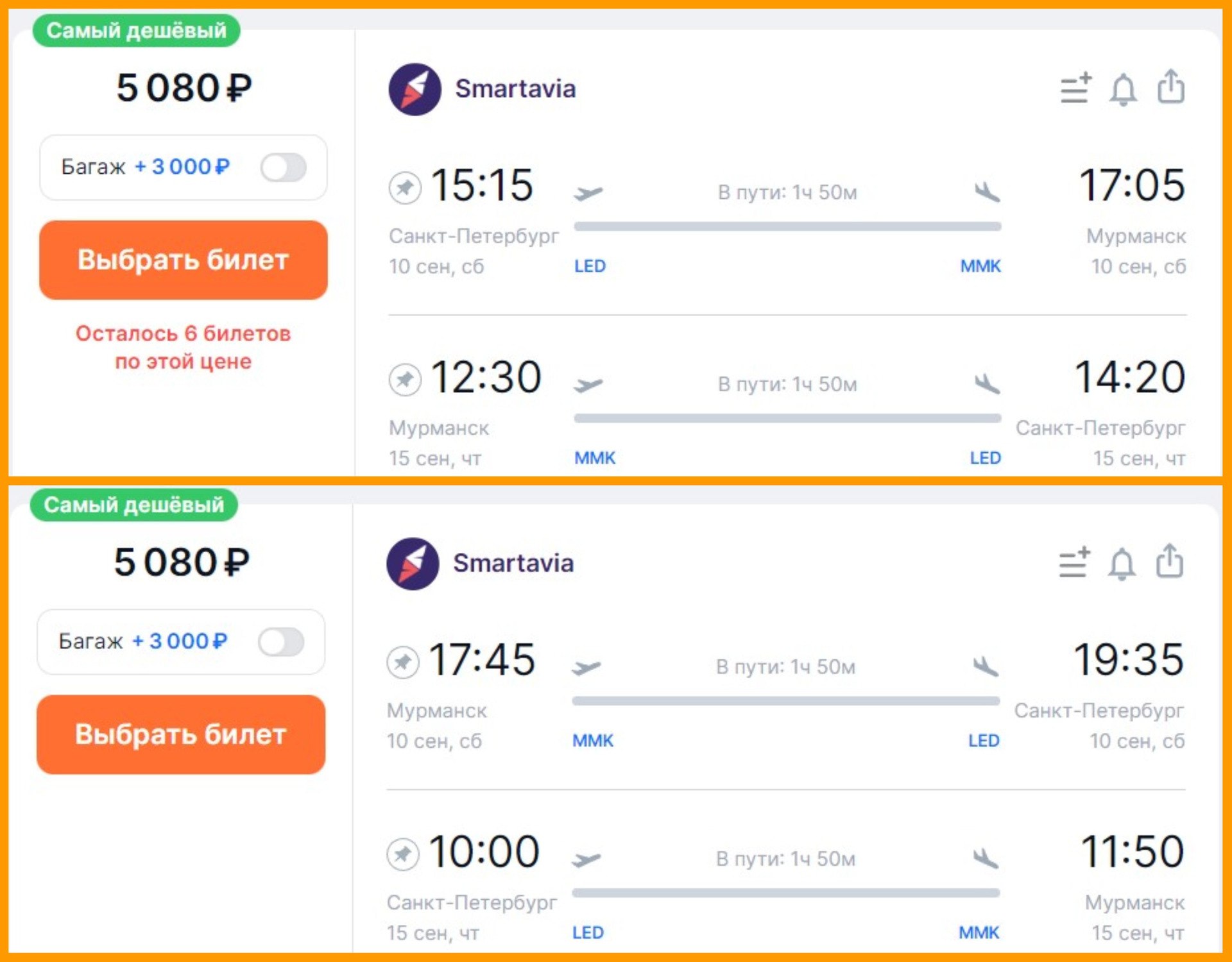Open Smartavia airline logo on first ticket

[415, 89]
